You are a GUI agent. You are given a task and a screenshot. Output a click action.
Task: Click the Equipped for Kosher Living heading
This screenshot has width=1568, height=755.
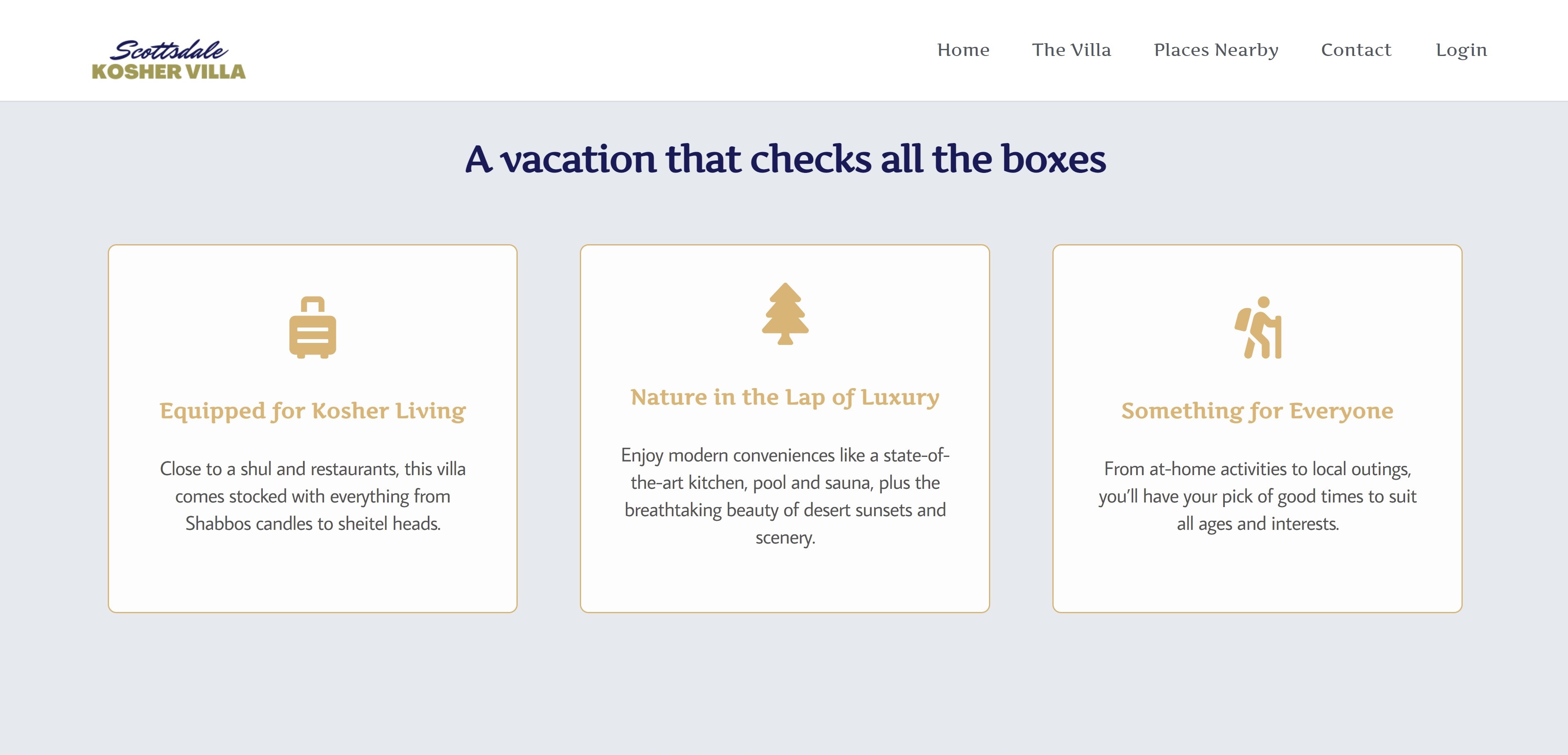313,411
